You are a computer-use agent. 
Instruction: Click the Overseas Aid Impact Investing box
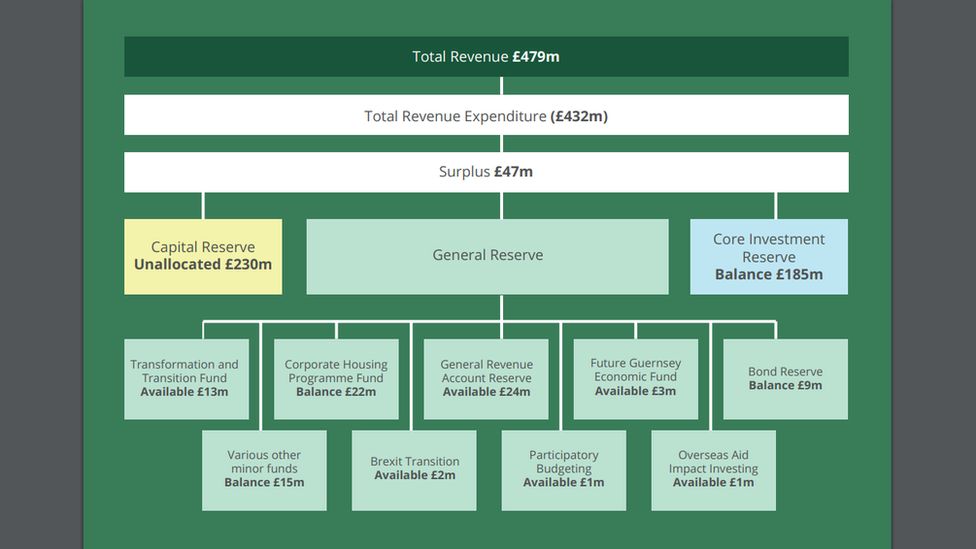click(x=713, y=469)
